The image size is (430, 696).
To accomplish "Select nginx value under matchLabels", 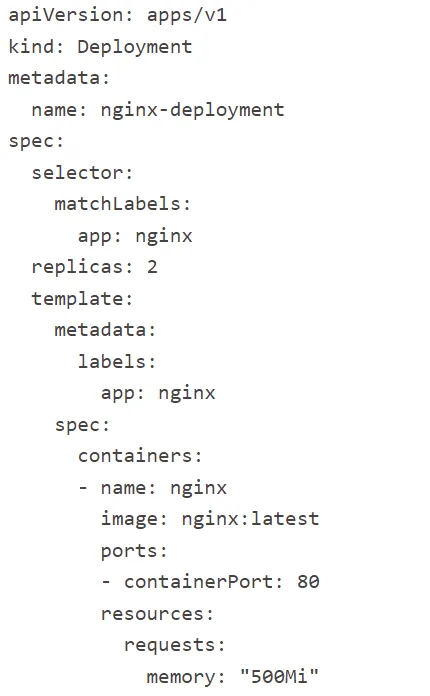I will (x=164, y=236).
